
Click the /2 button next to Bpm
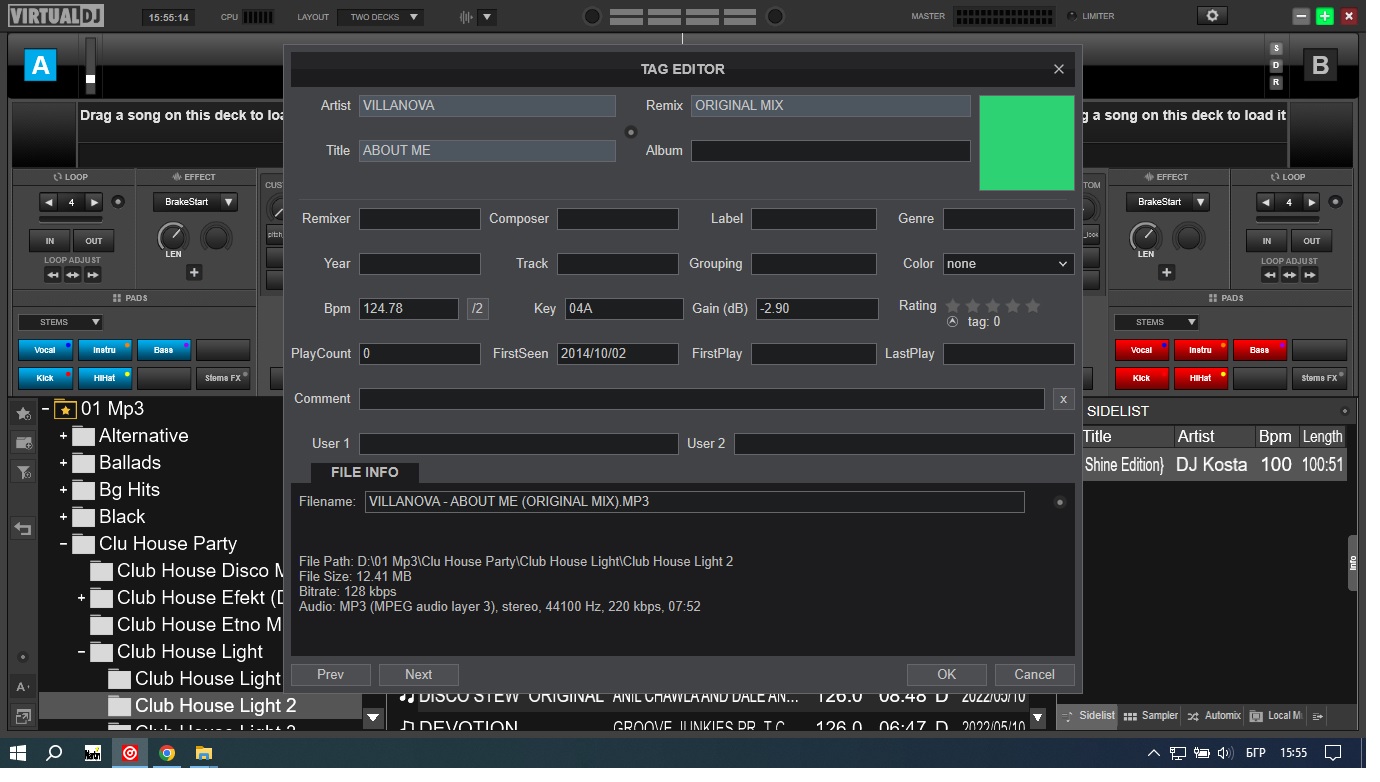(x=477, y=309)
